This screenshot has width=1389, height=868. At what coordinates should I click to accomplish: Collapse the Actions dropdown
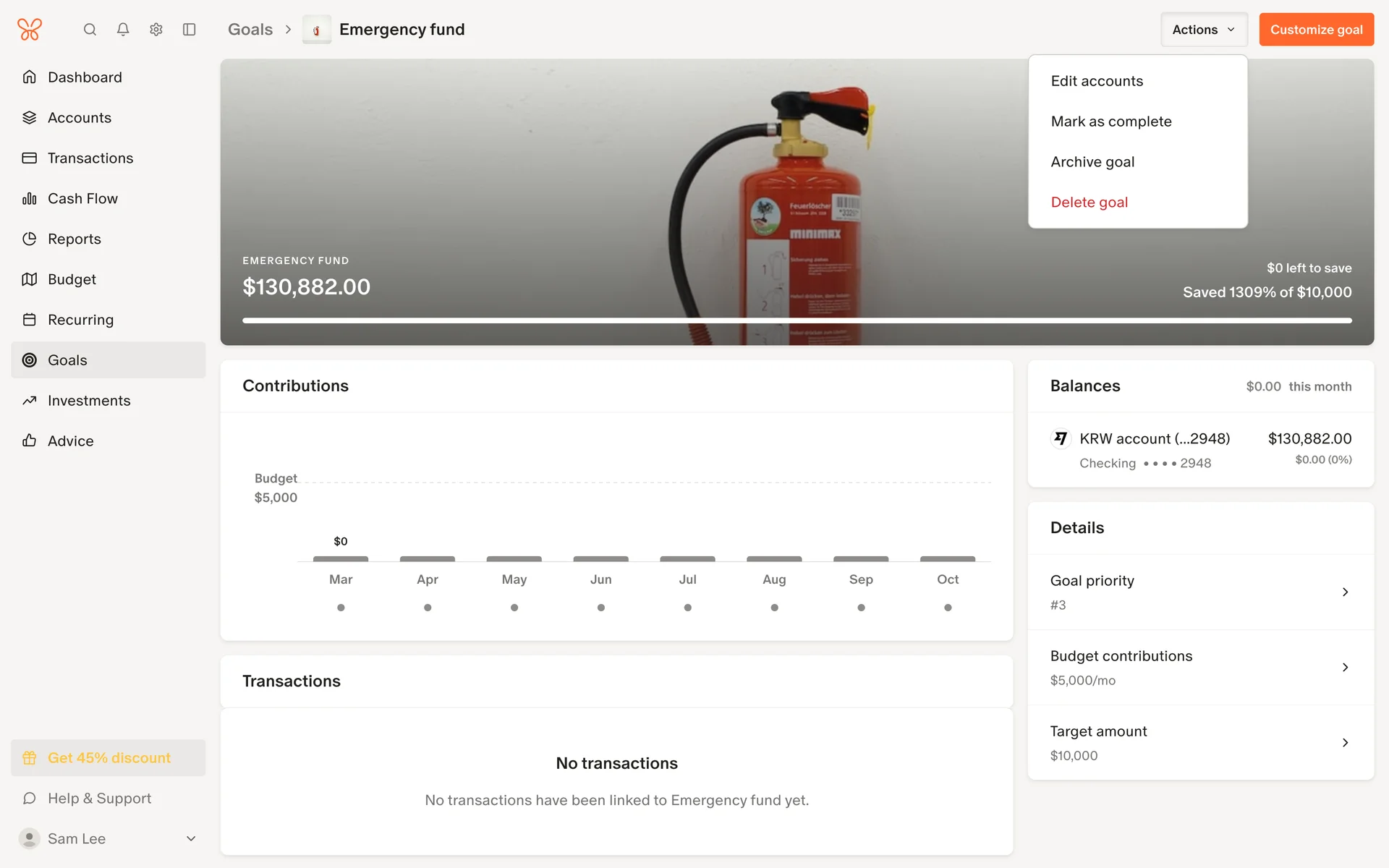(1204, 30)
